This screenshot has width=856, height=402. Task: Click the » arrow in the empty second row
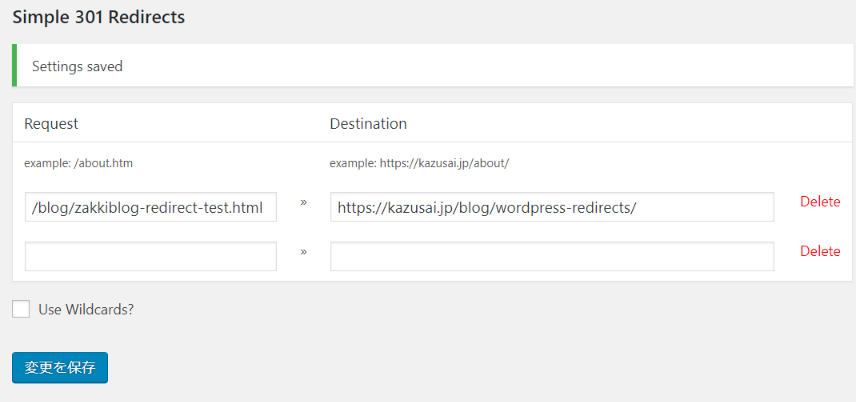click(303, 252)
